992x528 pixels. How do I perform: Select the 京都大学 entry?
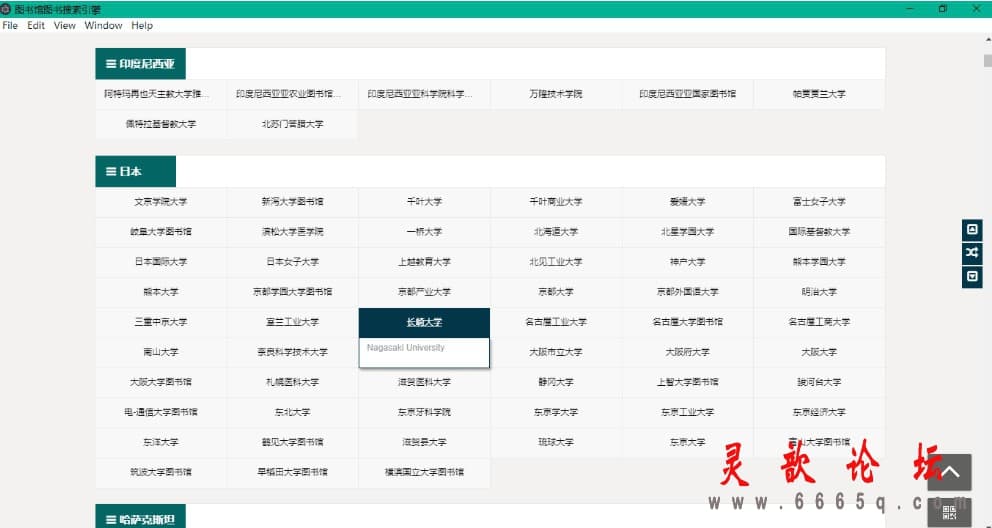point(556,292)
